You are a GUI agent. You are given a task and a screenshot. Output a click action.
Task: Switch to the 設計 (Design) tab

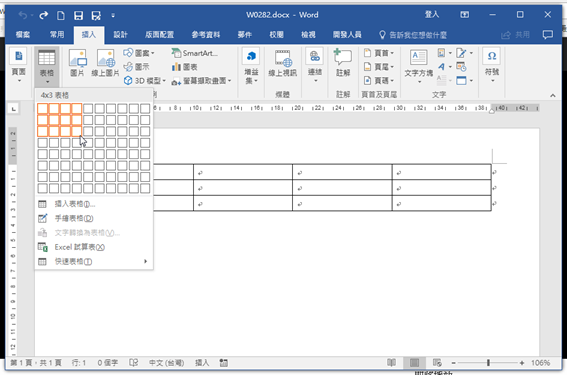[x=120, y=35]
